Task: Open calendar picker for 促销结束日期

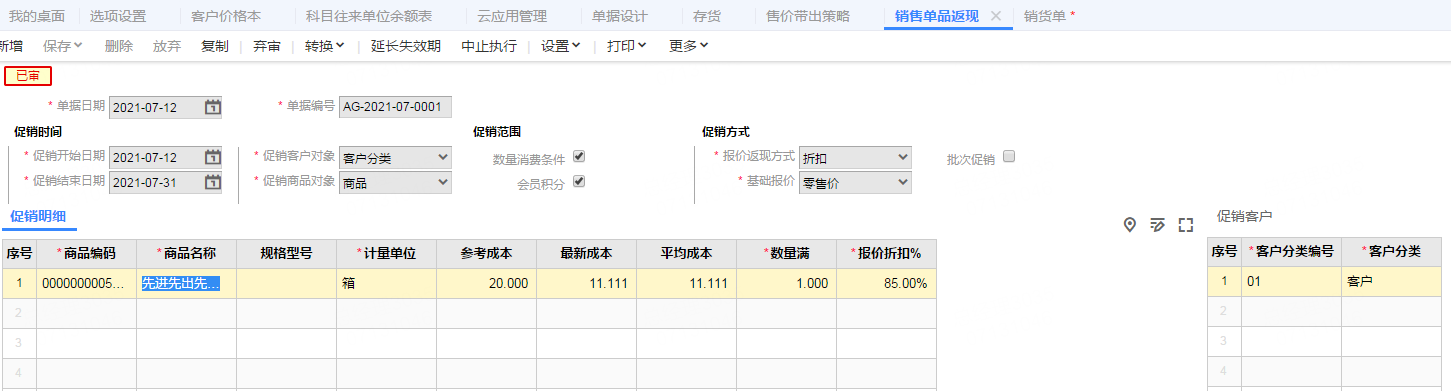Action: (212, 182)
